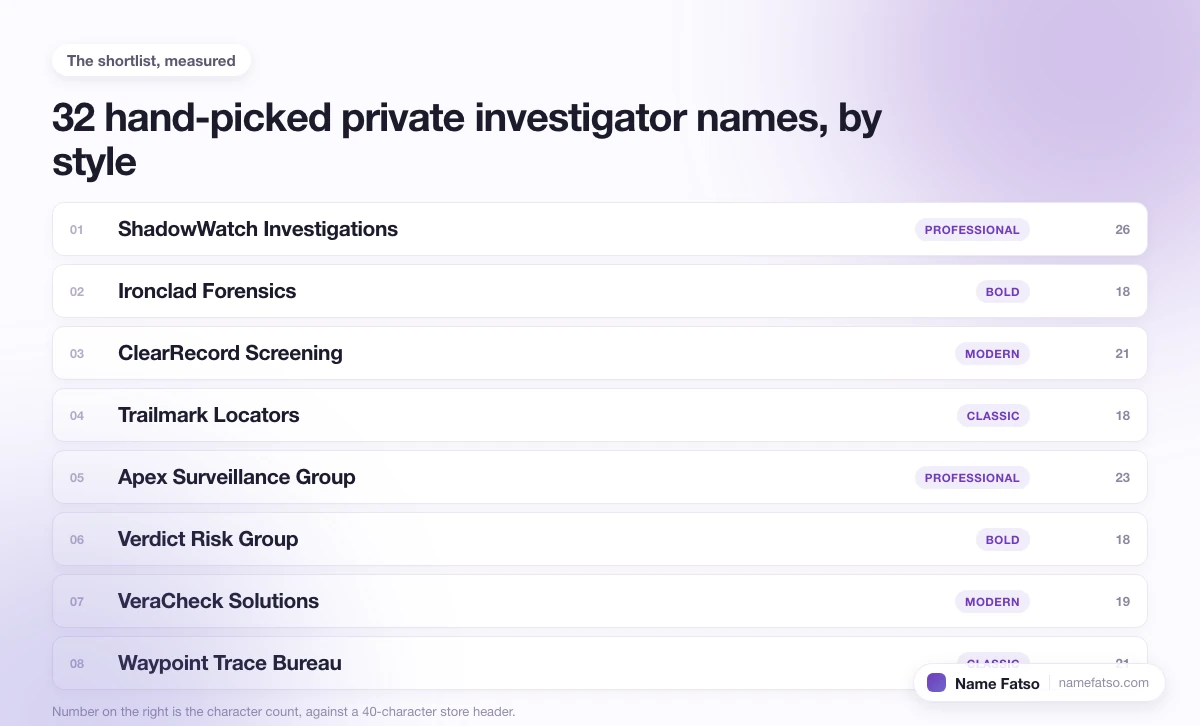The height and width of the screenshot is (726, 1200).
Task: Click BOLD tag on Verdict Risk Group row
Action: pos(1003,540)
